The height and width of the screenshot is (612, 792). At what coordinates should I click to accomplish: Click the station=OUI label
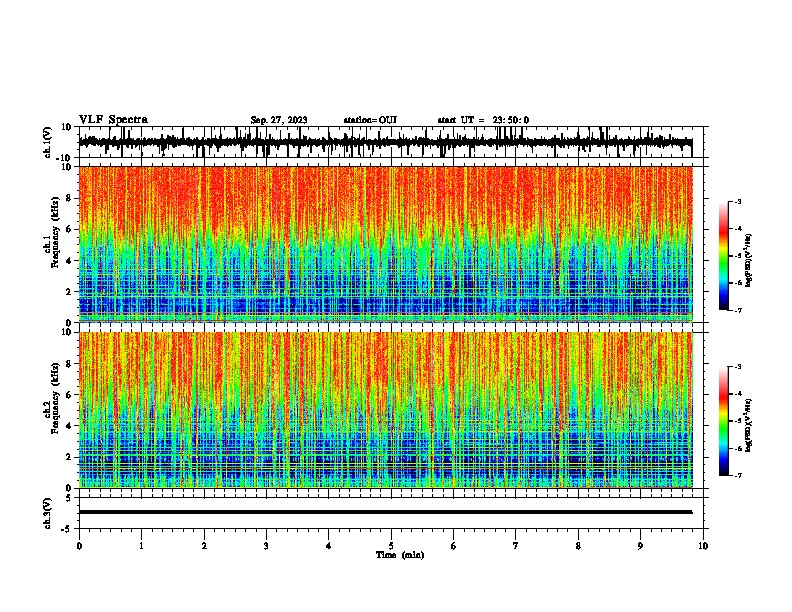click(x=370, y=120)
